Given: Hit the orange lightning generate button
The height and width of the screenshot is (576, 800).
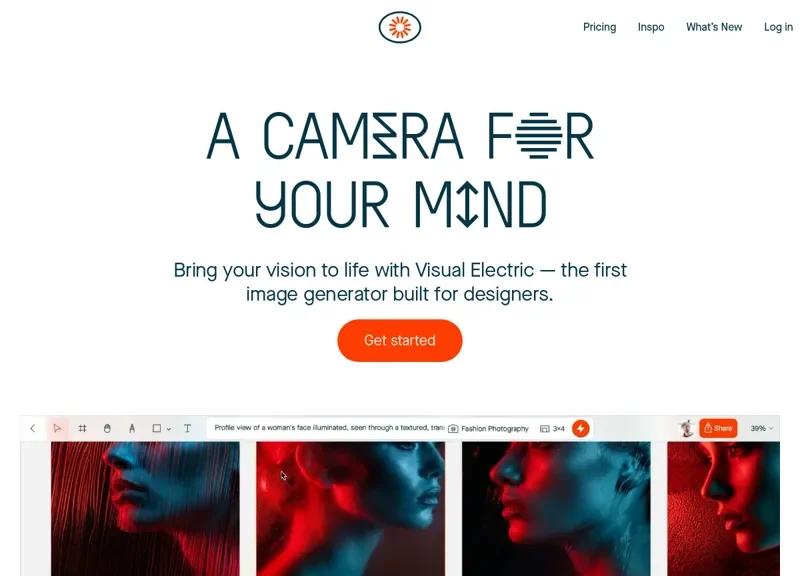Looking at the screenshot, I should (580, 429).
